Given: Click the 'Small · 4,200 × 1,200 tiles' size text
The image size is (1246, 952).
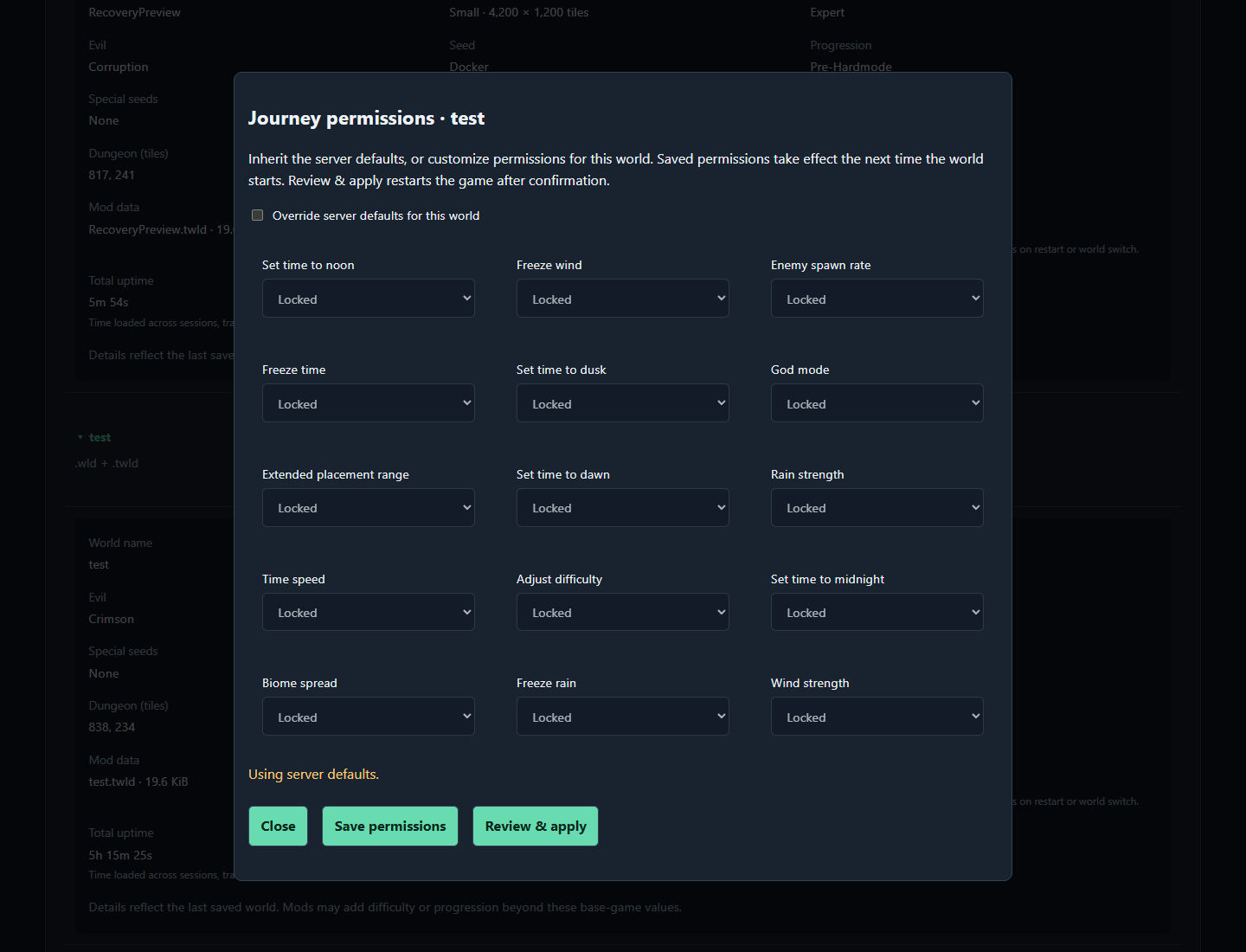Looking at the screenshot, I should [519, 13].
